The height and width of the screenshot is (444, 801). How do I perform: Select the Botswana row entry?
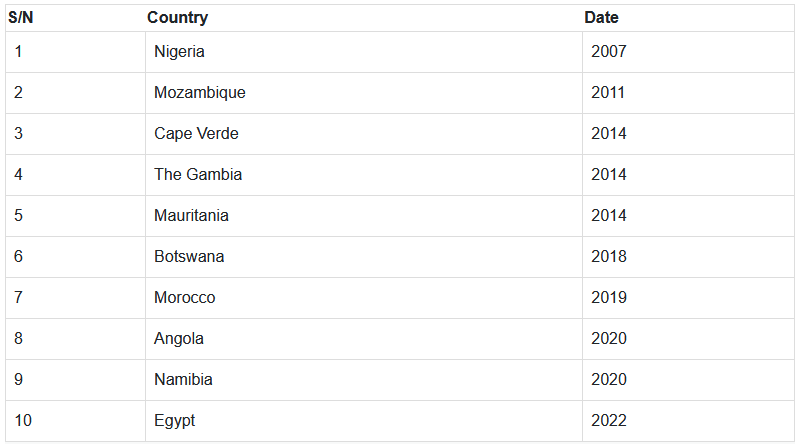point(189,257)
